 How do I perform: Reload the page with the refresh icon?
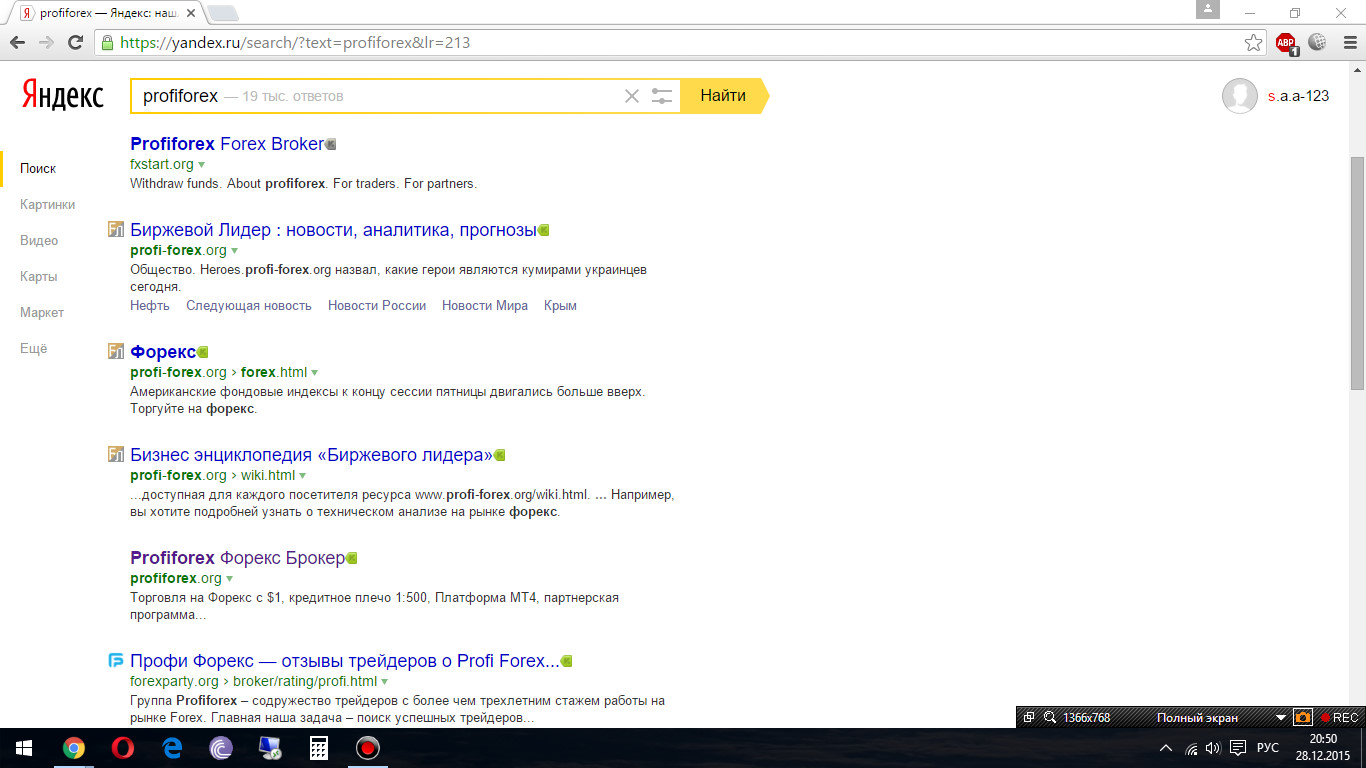coord(75,43)
